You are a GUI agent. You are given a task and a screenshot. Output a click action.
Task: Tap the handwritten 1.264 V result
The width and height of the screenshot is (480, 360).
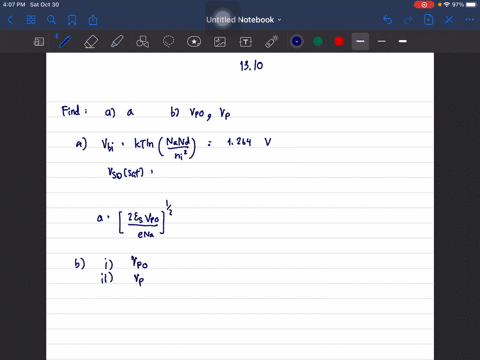249,142
